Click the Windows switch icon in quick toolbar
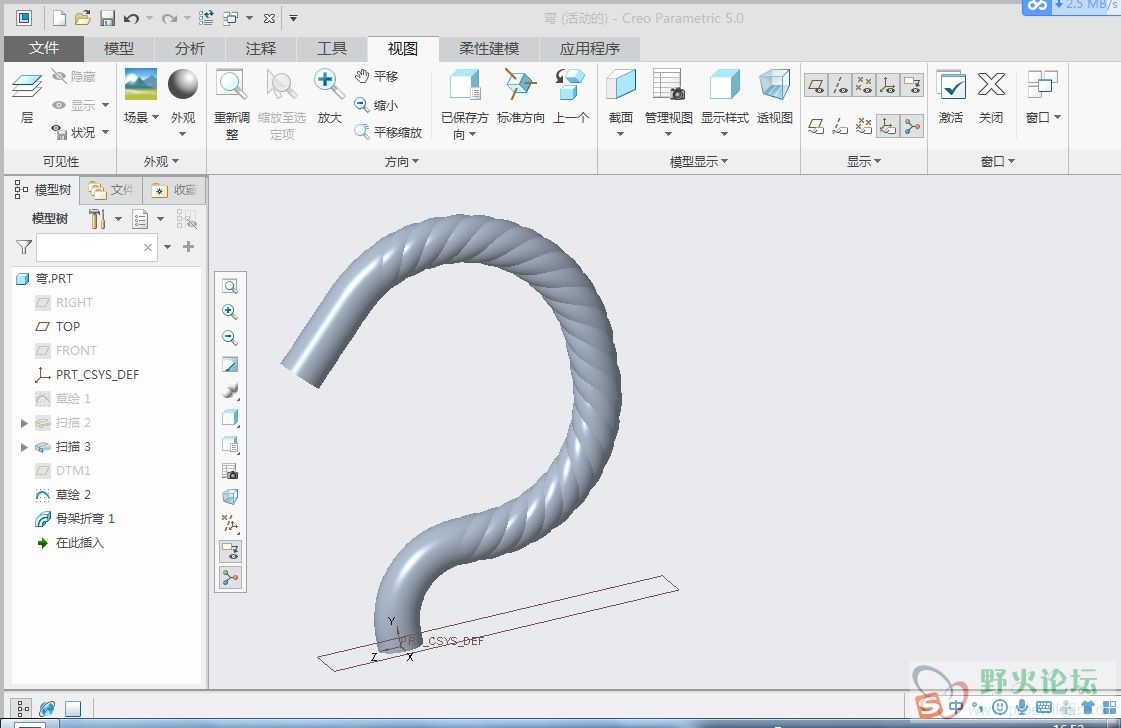Screen dimensions: 1121x728 coord(231,19)
